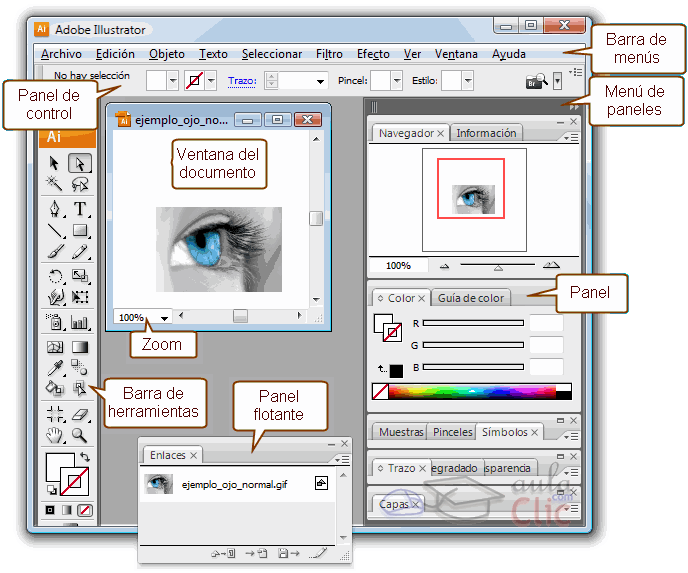The height and width of the screenshot is (573, 688).
Task: Set Gradient mode at toolbar bottom
Action: pos(67,510)
